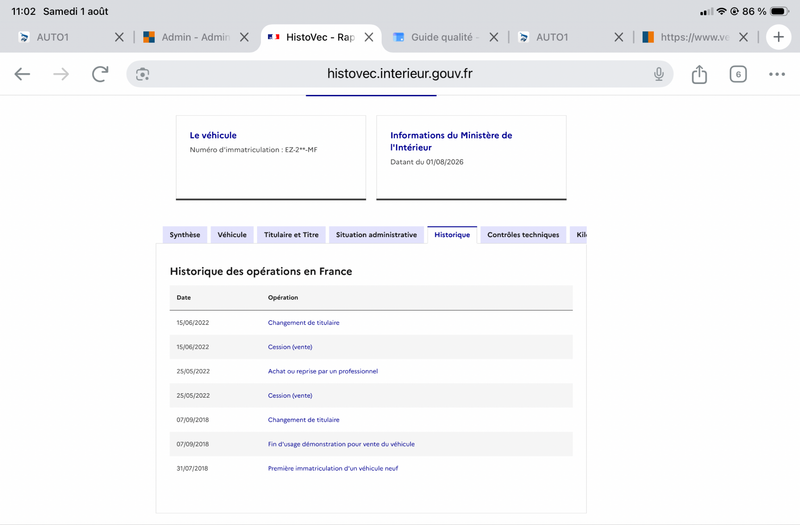Tap the microphone voice search icon
Screen dimensions: 800x525
659,74
